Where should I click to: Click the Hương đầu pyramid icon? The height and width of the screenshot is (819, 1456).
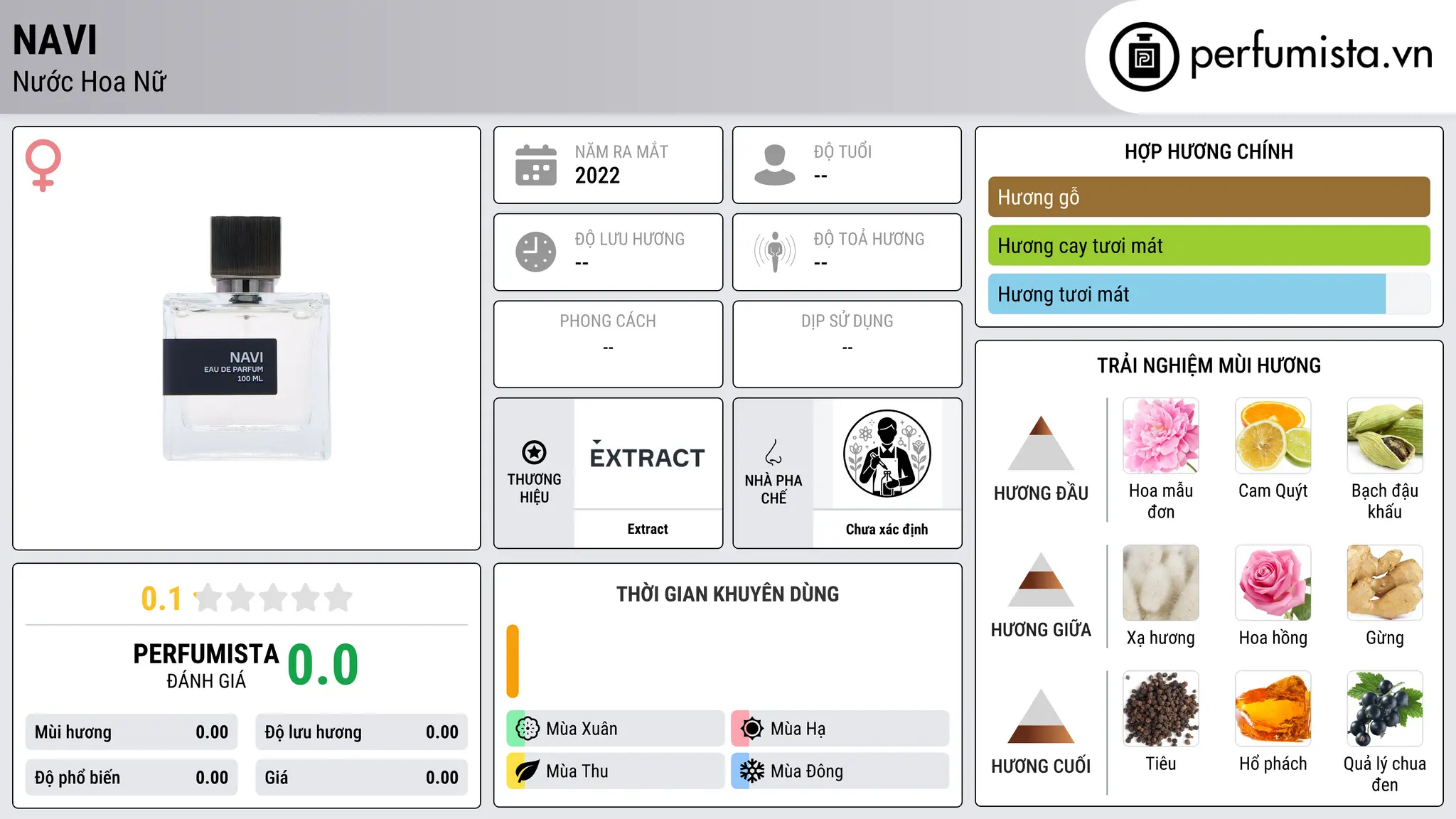coord(1041,443)
